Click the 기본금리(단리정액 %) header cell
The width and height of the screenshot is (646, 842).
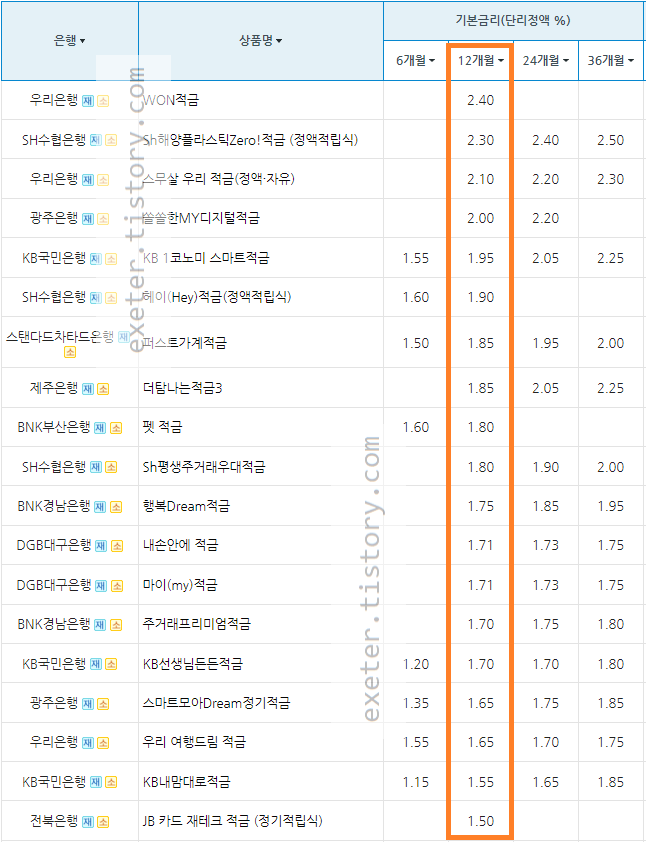coord(513,20)
